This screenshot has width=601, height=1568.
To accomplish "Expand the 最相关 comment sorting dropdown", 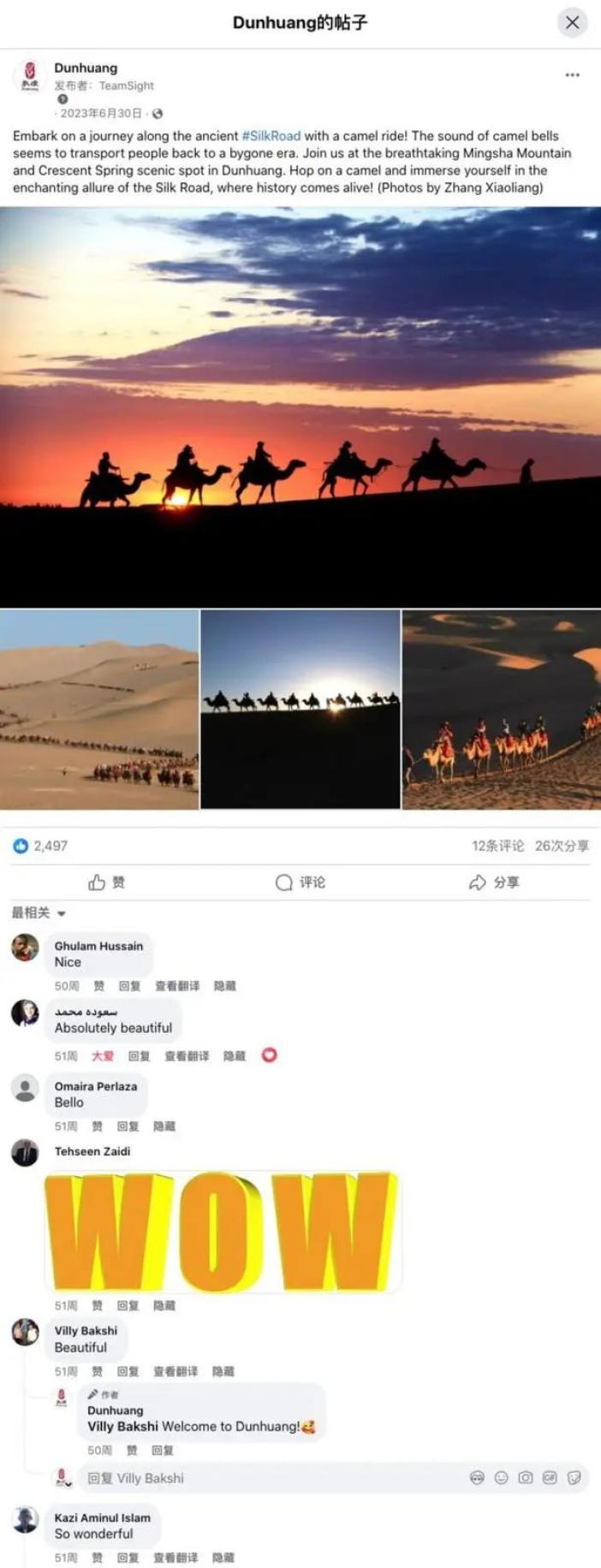I will [x=39, y=913].
